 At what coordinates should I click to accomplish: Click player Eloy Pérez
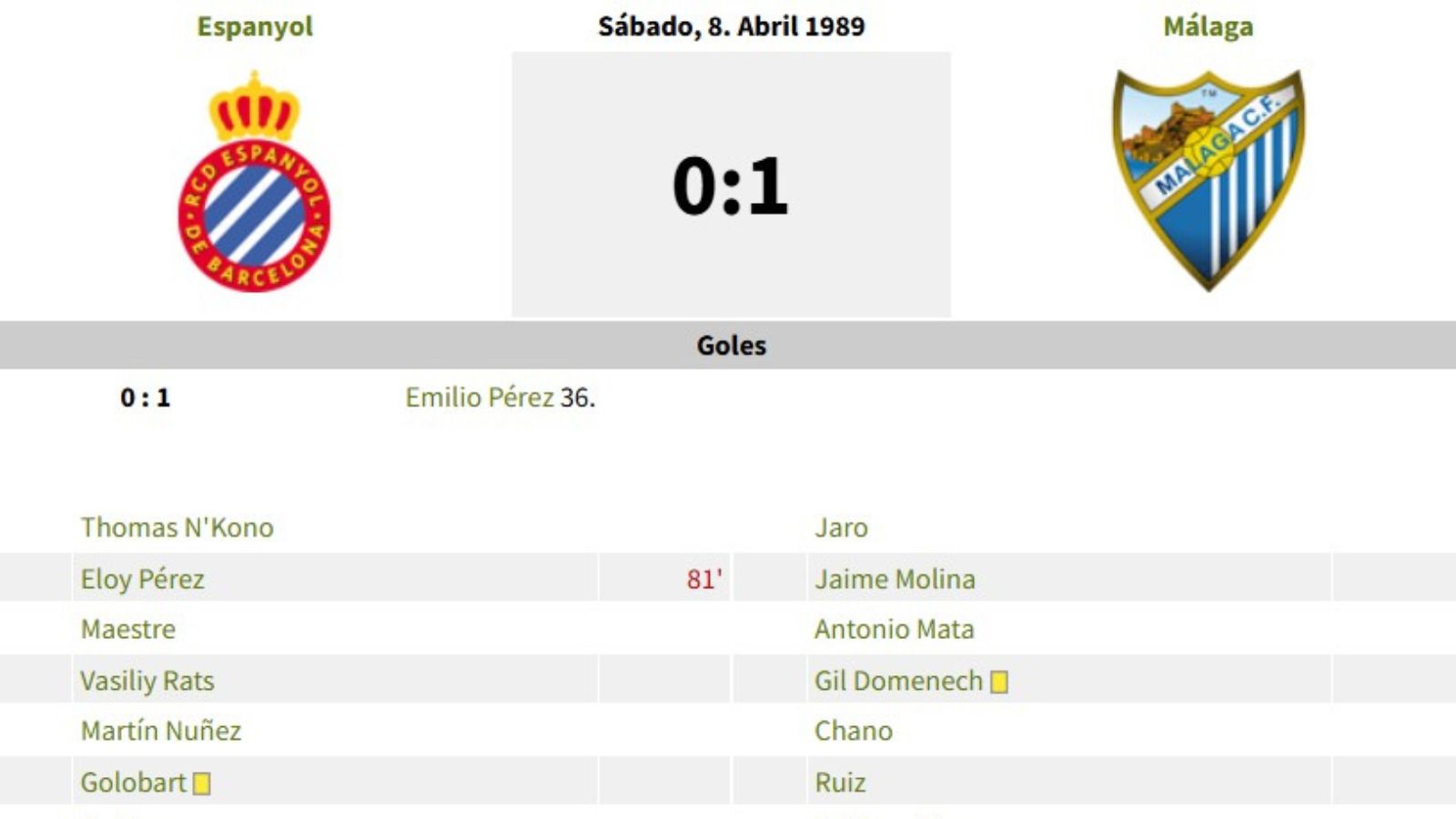pos(143,579)
